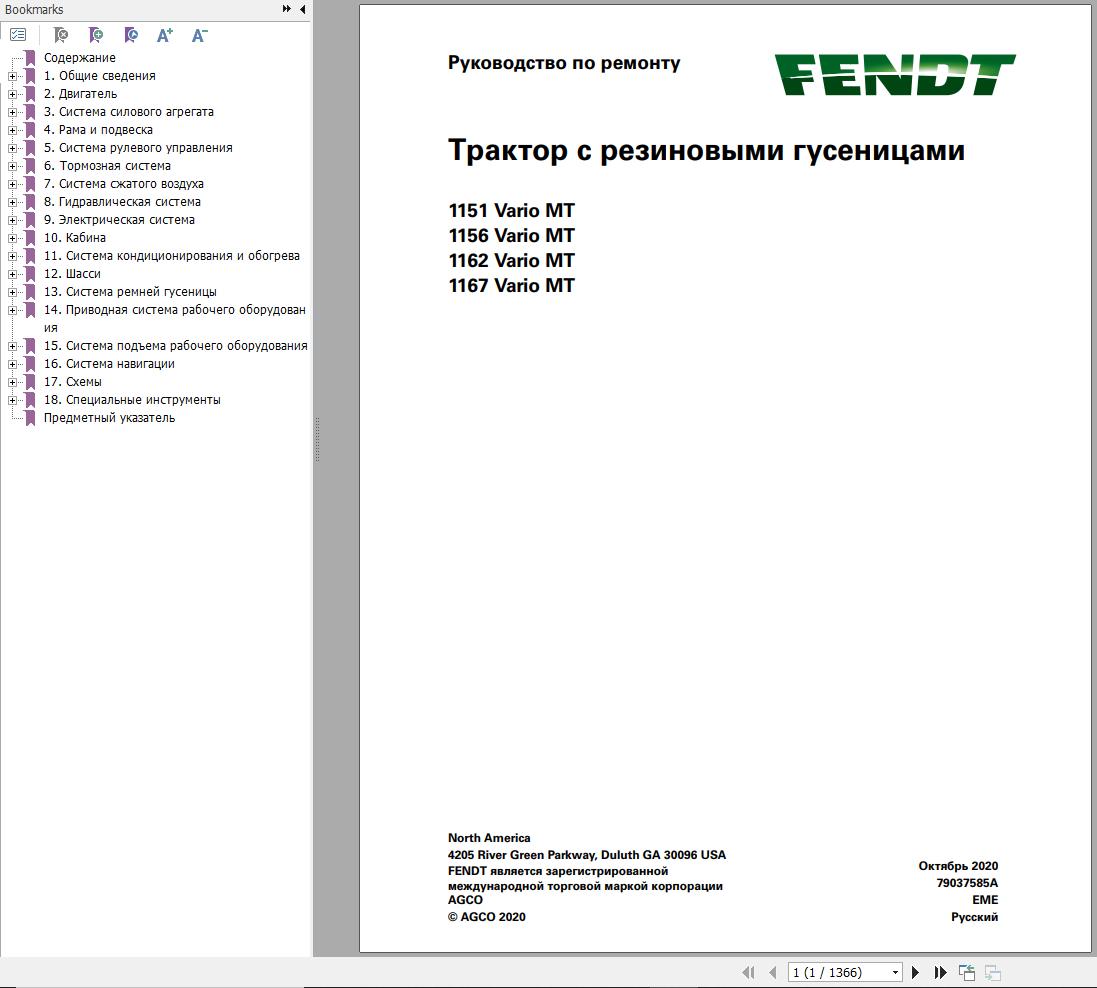Viewport: 1097px width, 988px height.
Task: Jump to last page button
Action: [x=940, y=972]
